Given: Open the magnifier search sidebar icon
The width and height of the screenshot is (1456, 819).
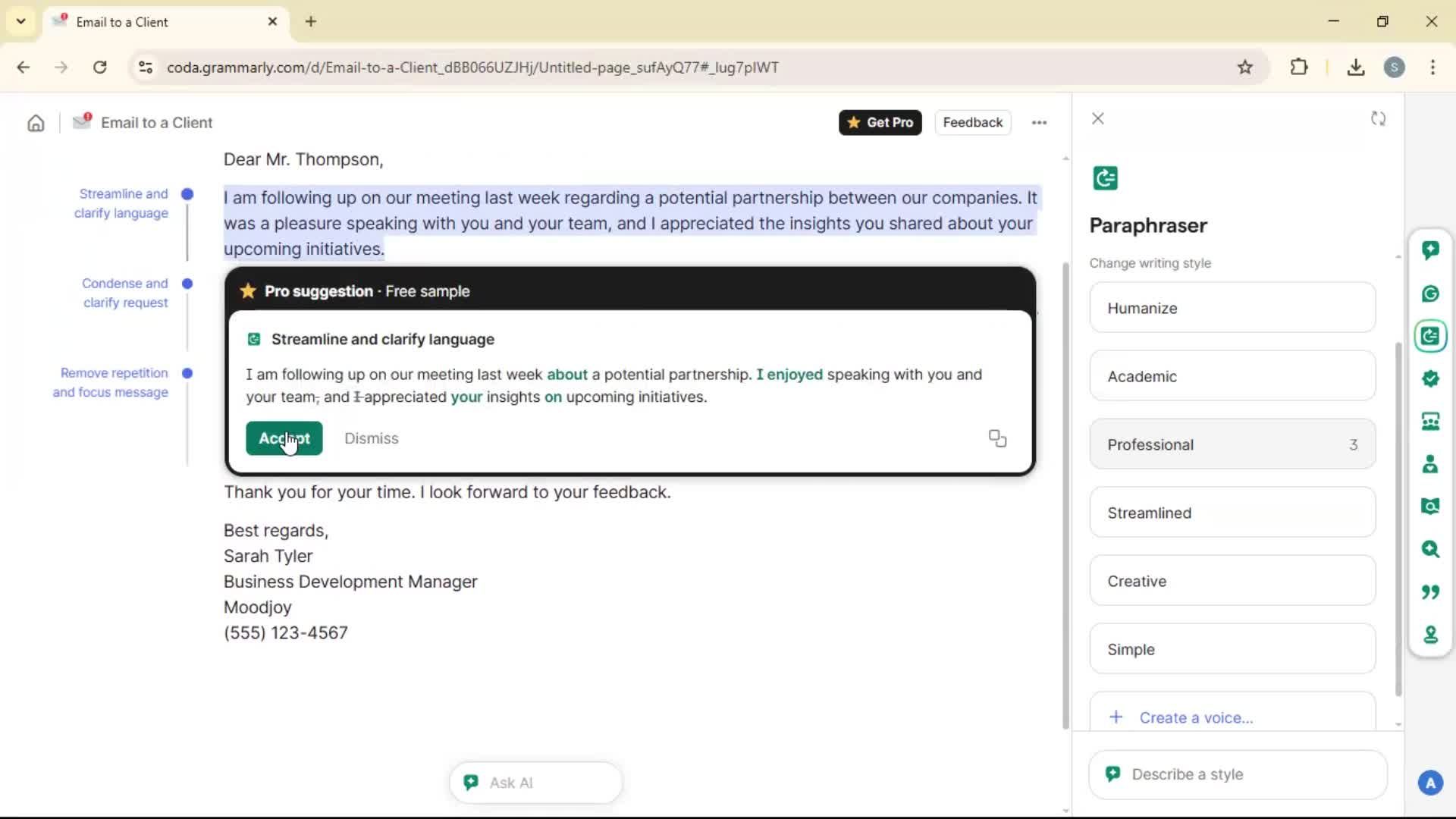Looking at the screenshot, I should (x=1430, y=548).
